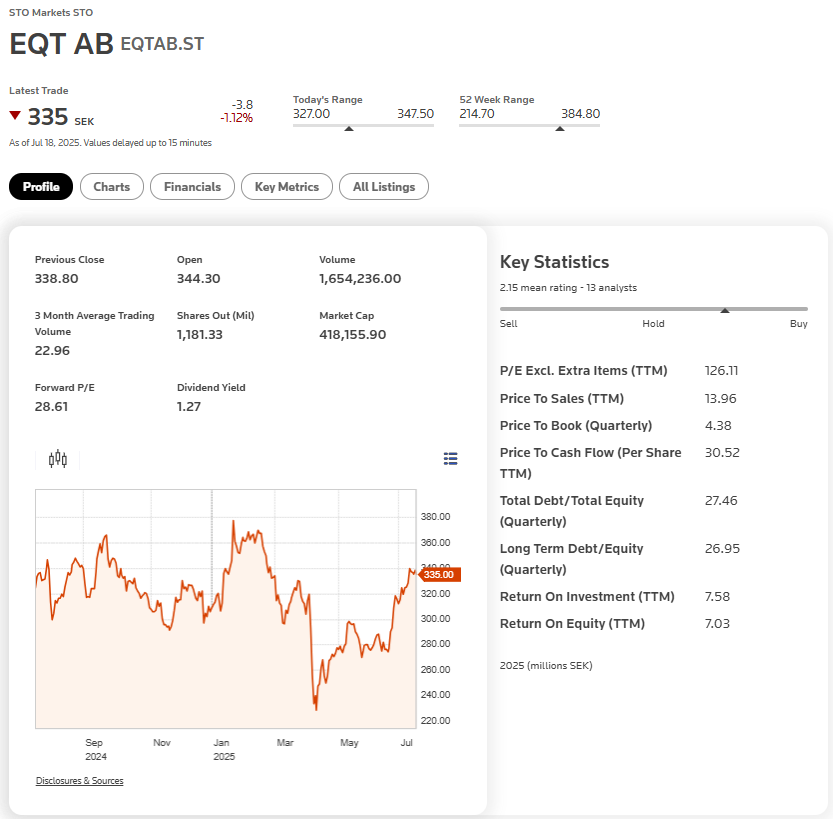
Task: Open the Charts tab
Action: (x=112, y=186)
